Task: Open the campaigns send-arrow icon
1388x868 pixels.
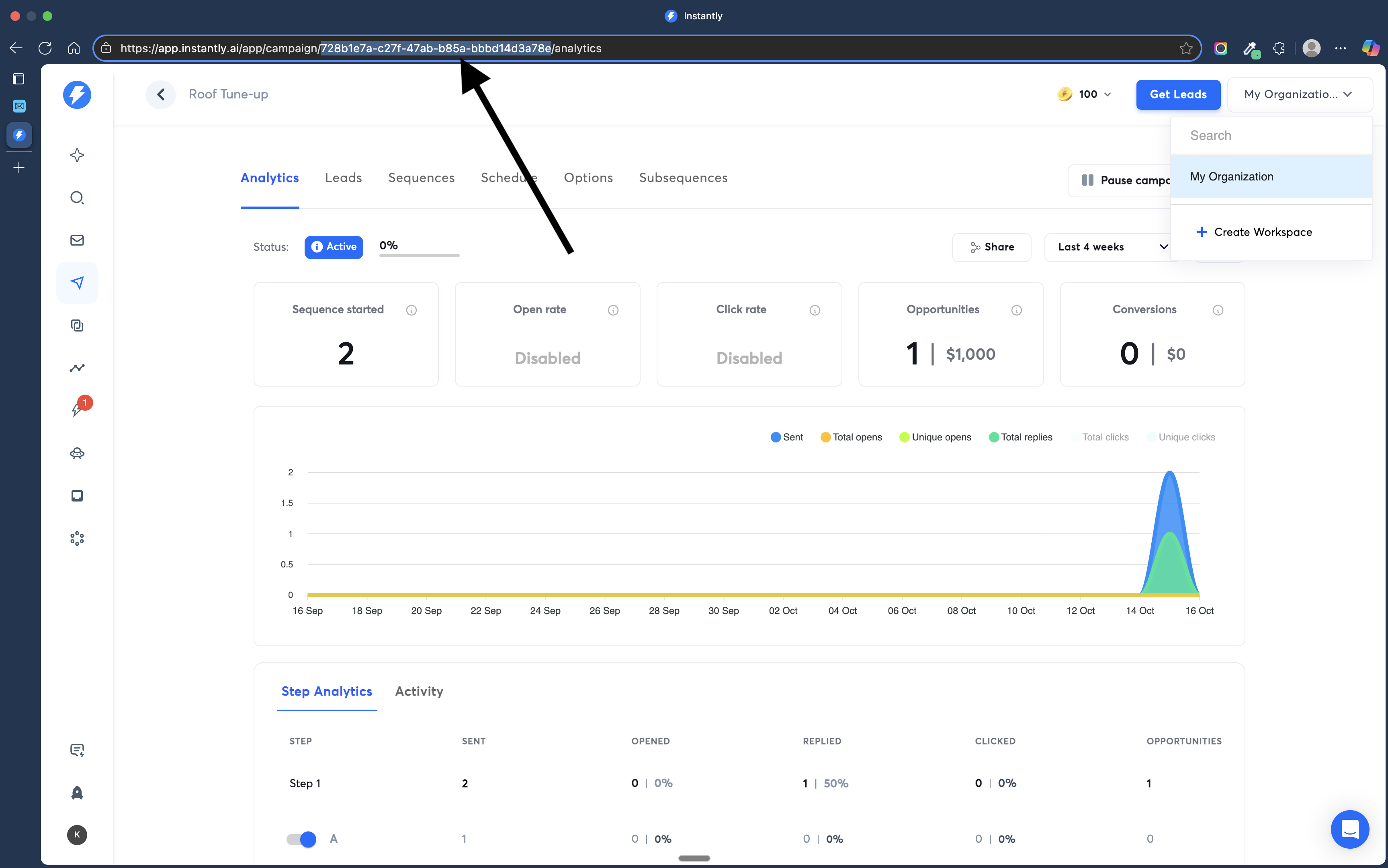Action: coord(77,283)
